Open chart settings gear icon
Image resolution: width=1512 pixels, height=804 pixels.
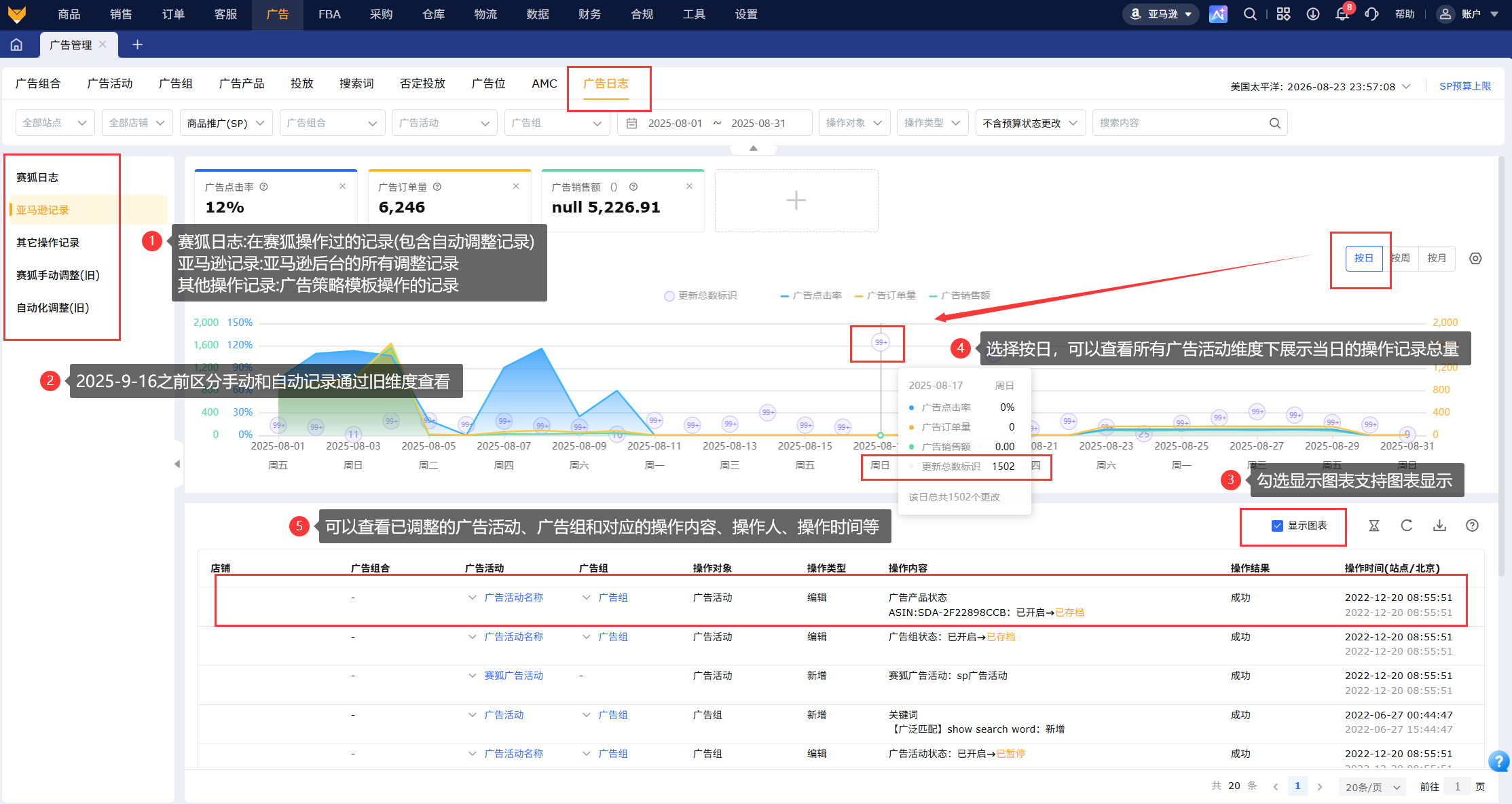[x=1475, y=258]
